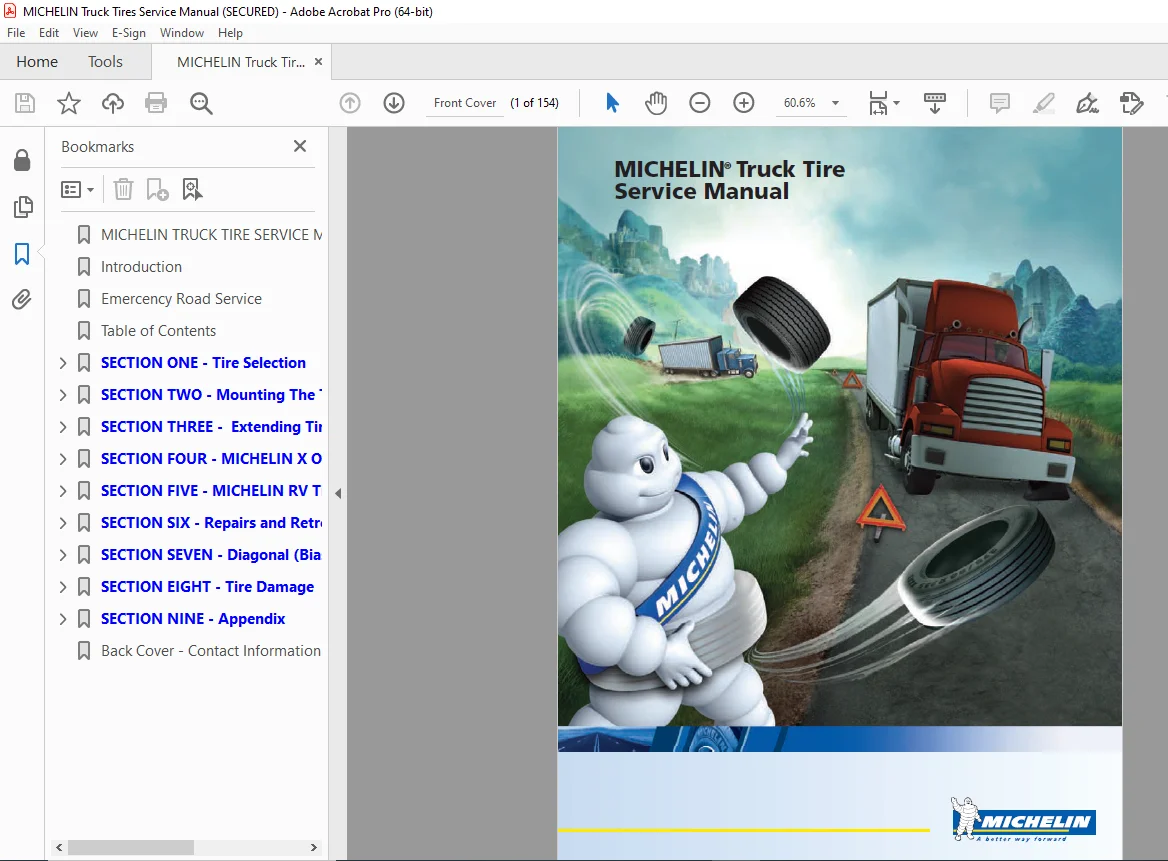Open SECTION EIGHT - Tire Damage bookmark

(x=207, y=587)
